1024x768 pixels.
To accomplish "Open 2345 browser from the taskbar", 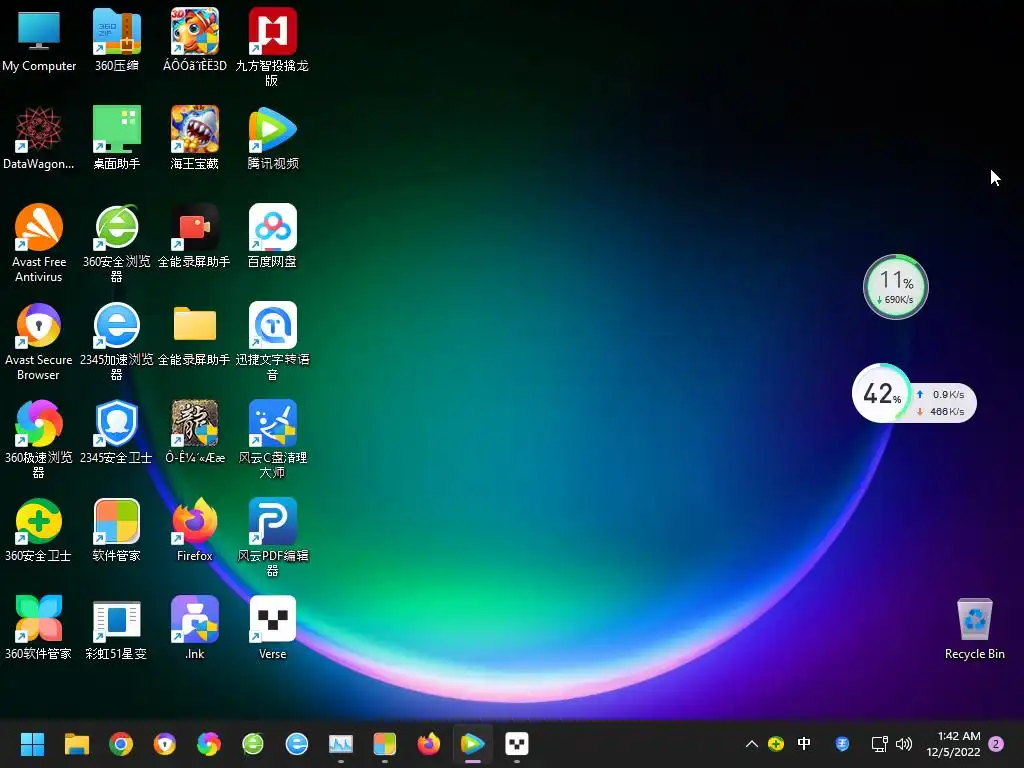I will [x=296, y=744].
